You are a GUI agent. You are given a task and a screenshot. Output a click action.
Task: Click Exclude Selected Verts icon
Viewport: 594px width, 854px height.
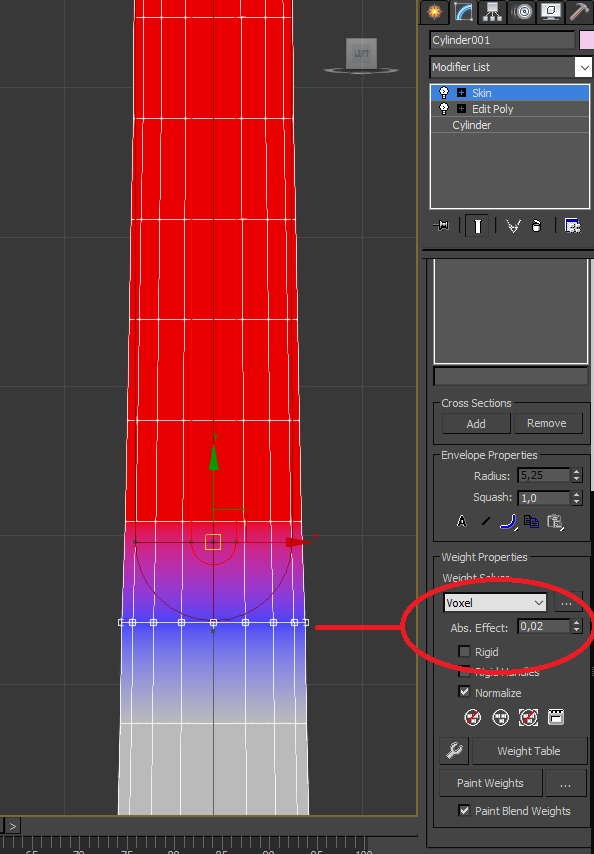click(473, 717)
